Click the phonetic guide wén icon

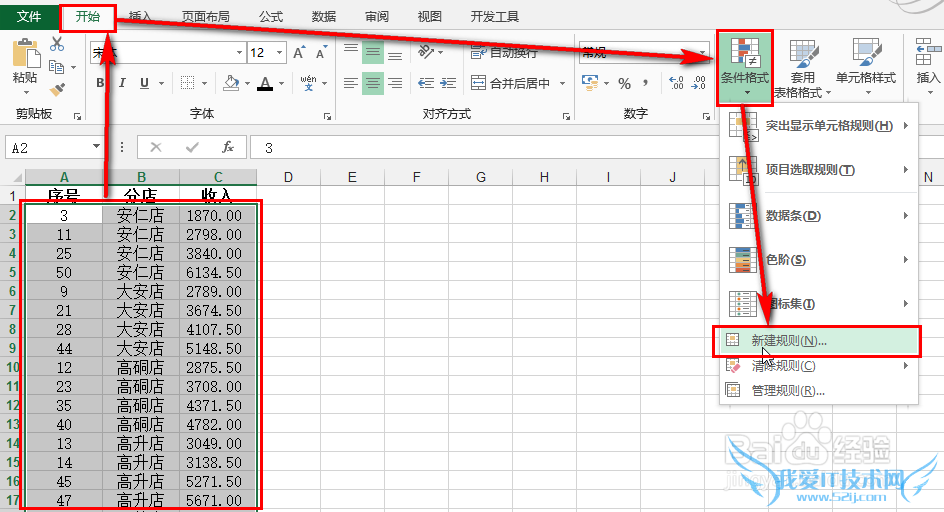pyautogui.click(x=308, y=83)
